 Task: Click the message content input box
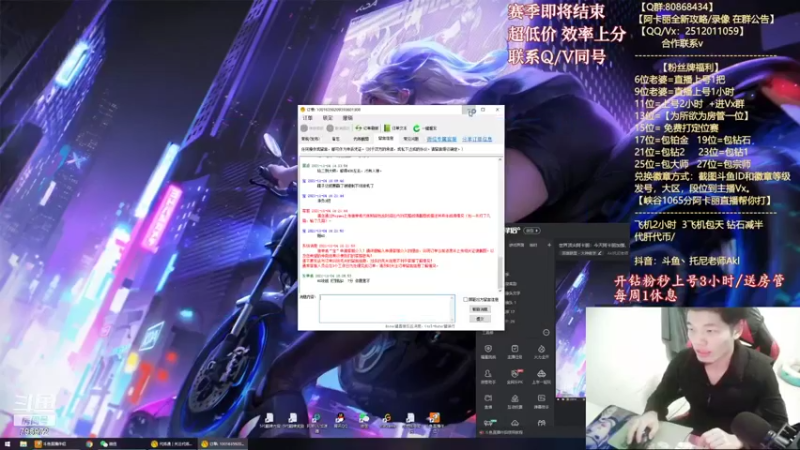[387, 308]
